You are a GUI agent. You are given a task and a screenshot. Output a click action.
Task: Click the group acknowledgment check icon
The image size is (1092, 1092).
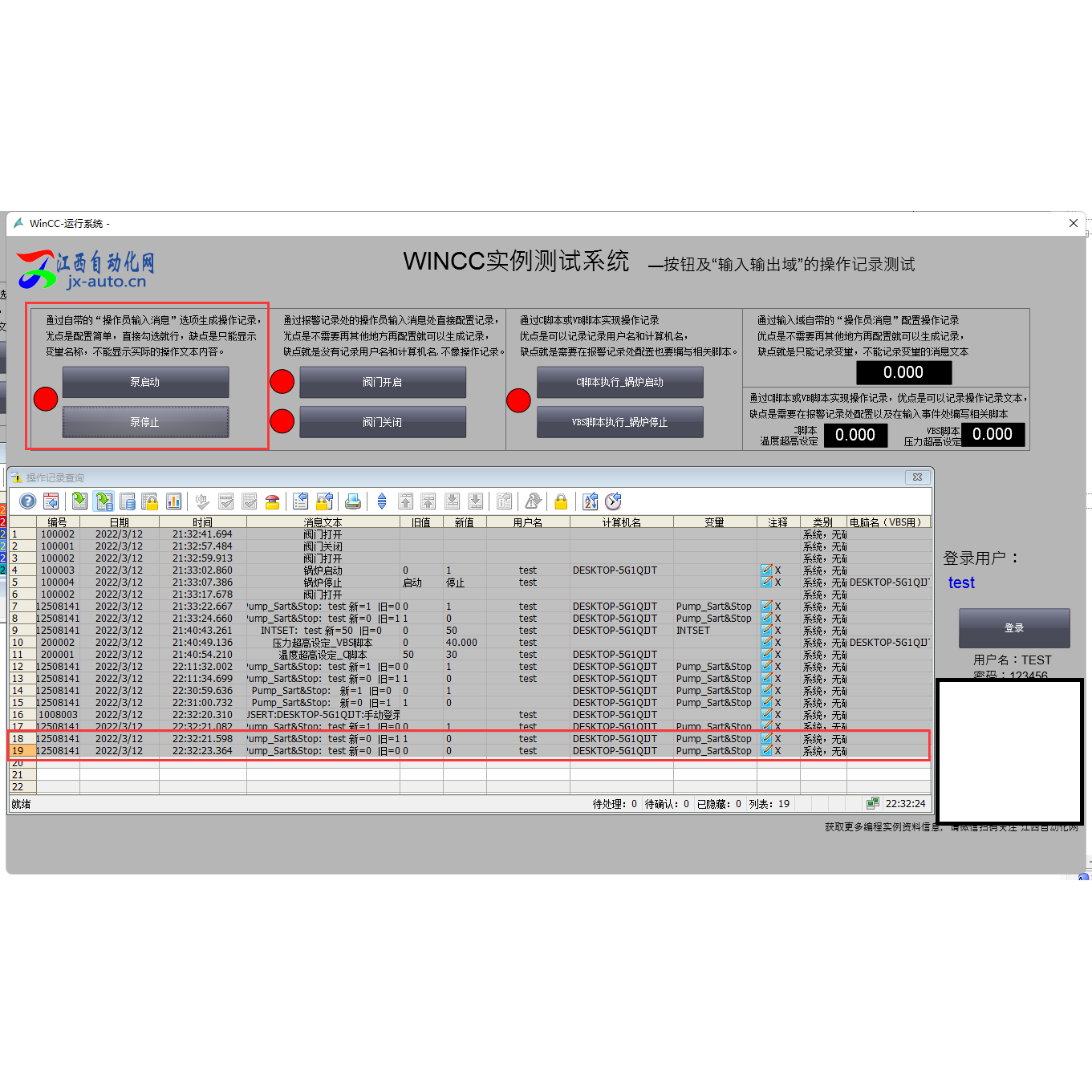click(250, 501)
